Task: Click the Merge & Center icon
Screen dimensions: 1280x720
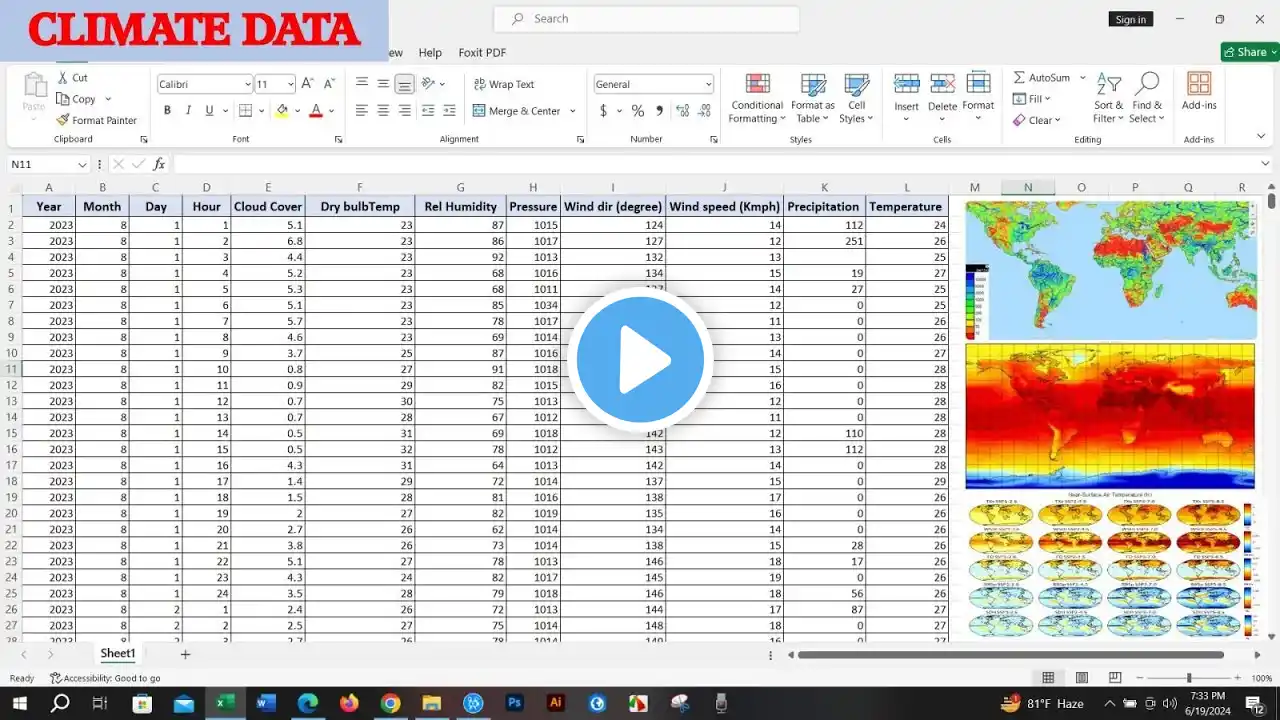Action: coord(479,111)
